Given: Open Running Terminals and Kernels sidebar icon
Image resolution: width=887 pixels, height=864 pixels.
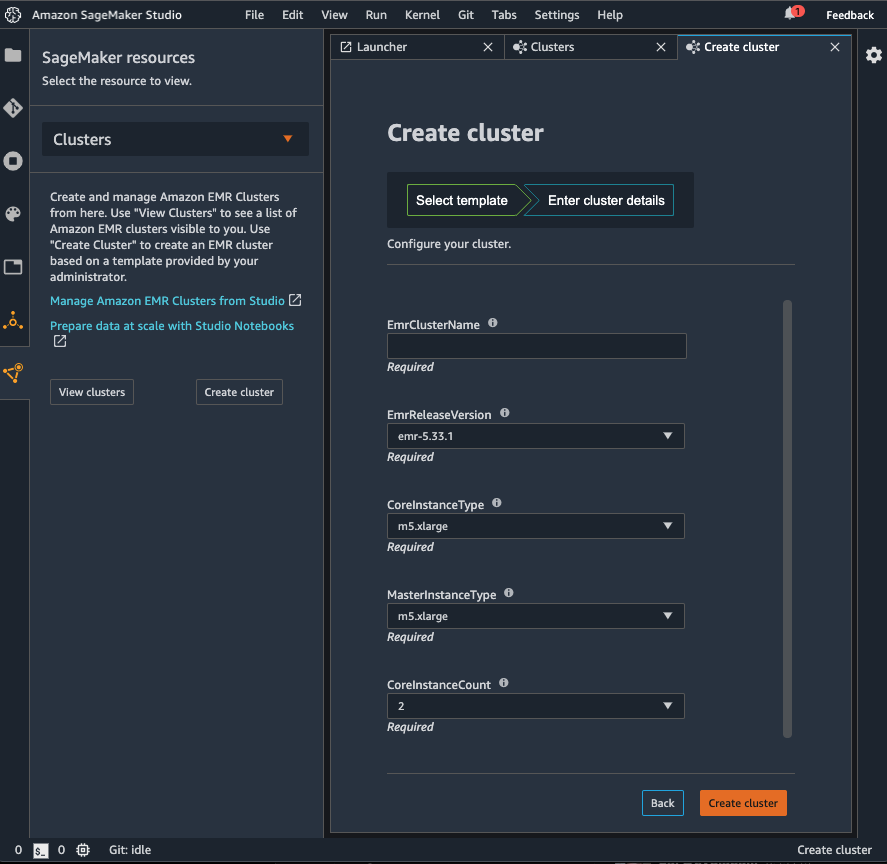Looking at the screenshot, I should [13, 161].
